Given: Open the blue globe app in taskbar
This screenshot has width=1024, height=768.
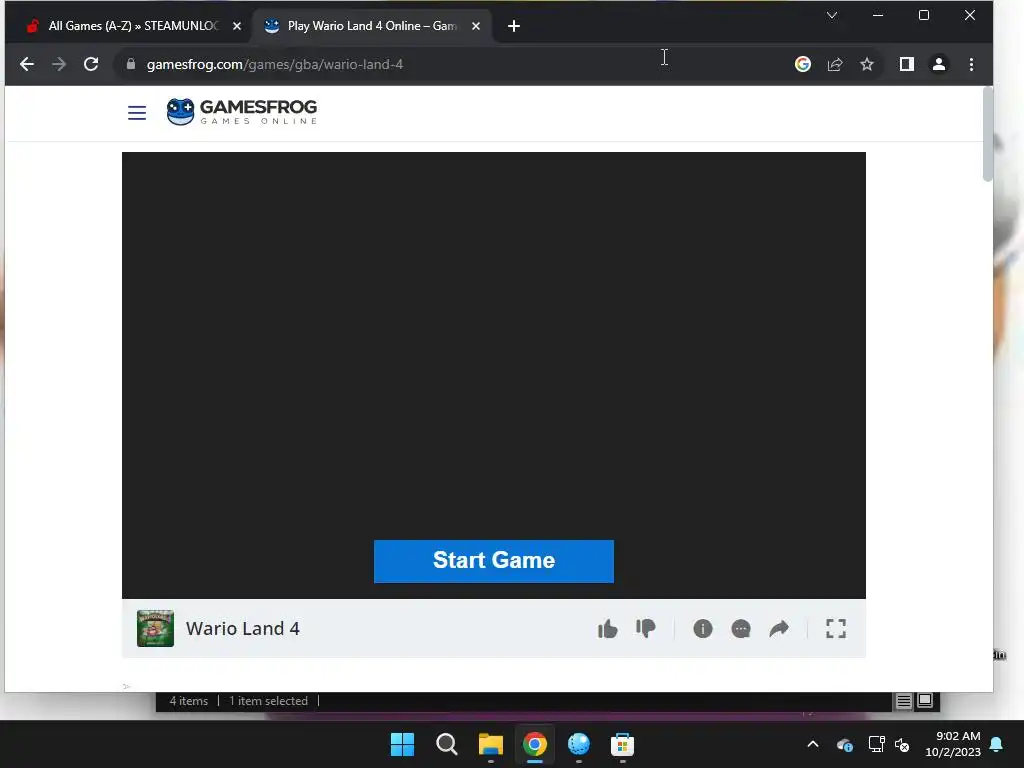Looking at the screenshot, I should [x=579, y=744].
